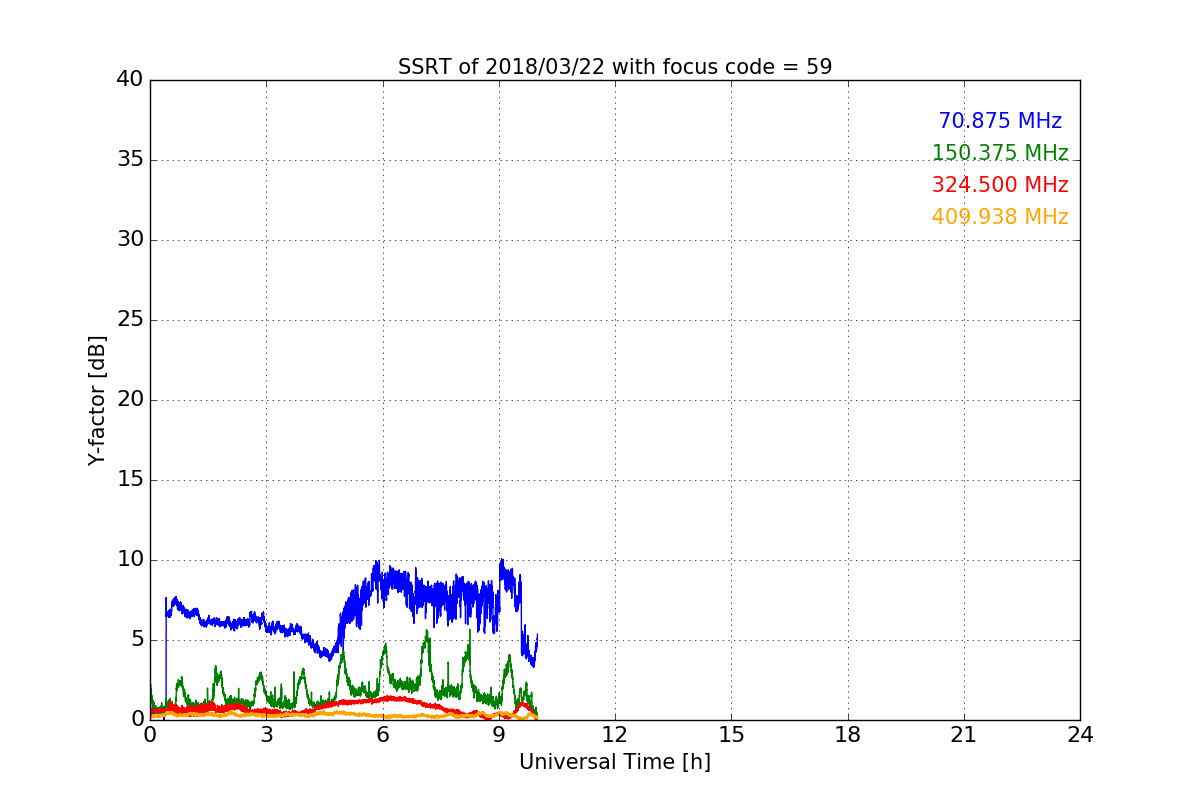
Task: Click y-axis tick label 20
Action: pyautogui.click(x=130, y=400)
